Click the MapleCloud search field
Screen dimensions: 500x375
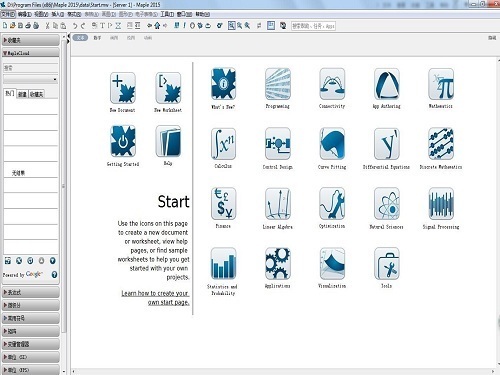tap(31, 68)
